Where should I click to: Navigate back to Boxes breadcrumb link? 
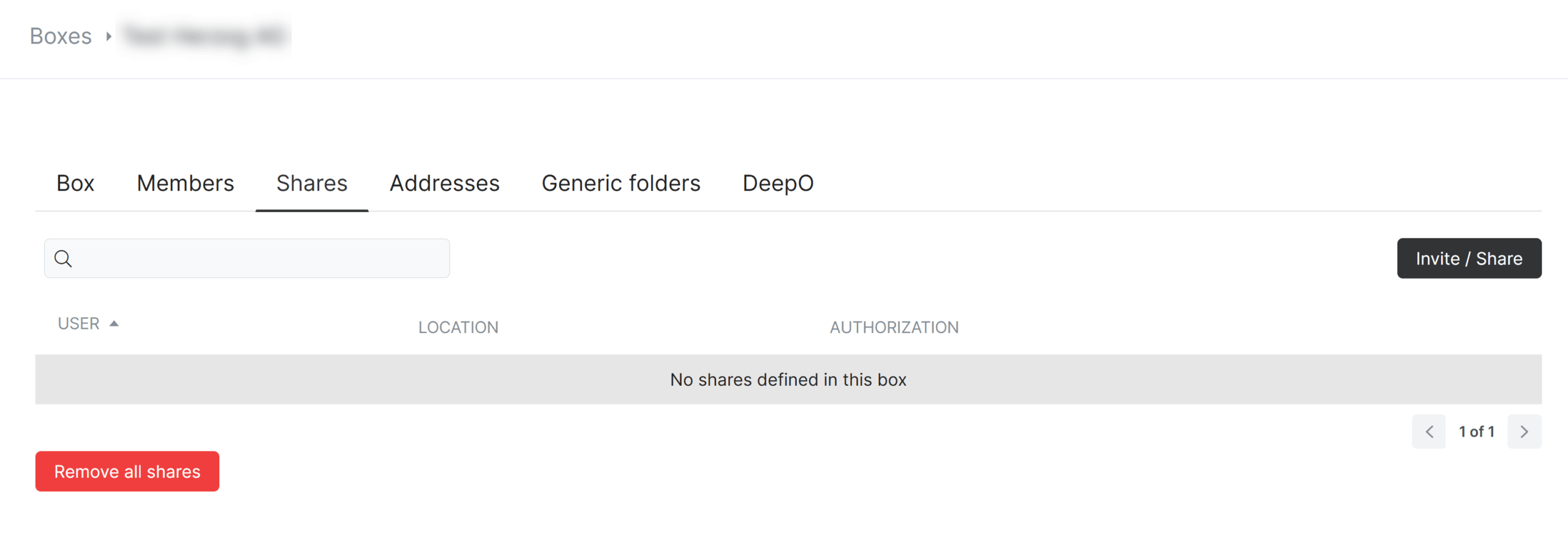tap(61, 36)
